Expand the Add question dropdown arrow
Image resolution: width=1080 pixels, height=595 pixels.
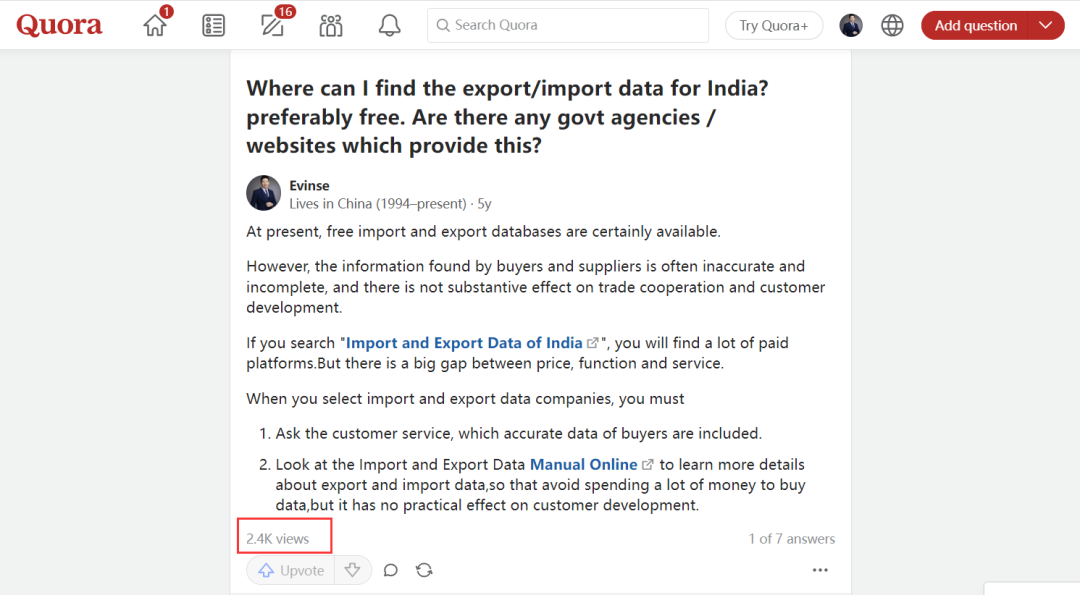pyautogui.click(x=1046, y=25)
